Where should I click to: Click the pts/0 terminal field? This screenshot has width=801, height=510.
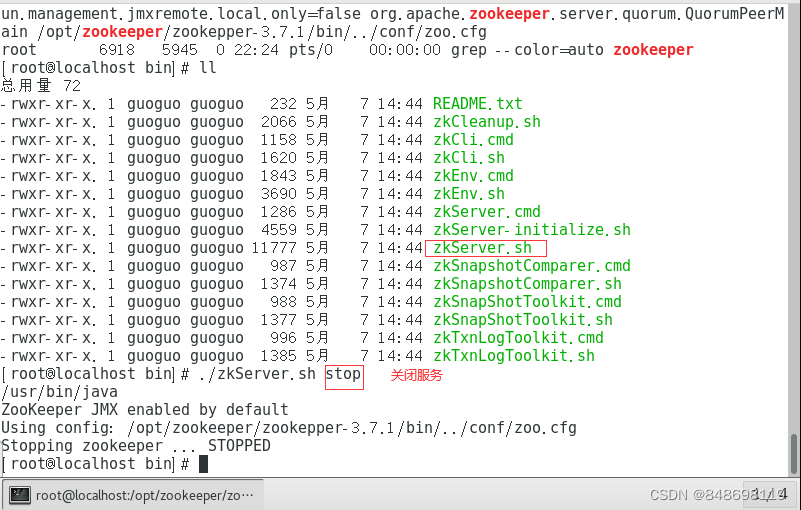pos(311,50)
